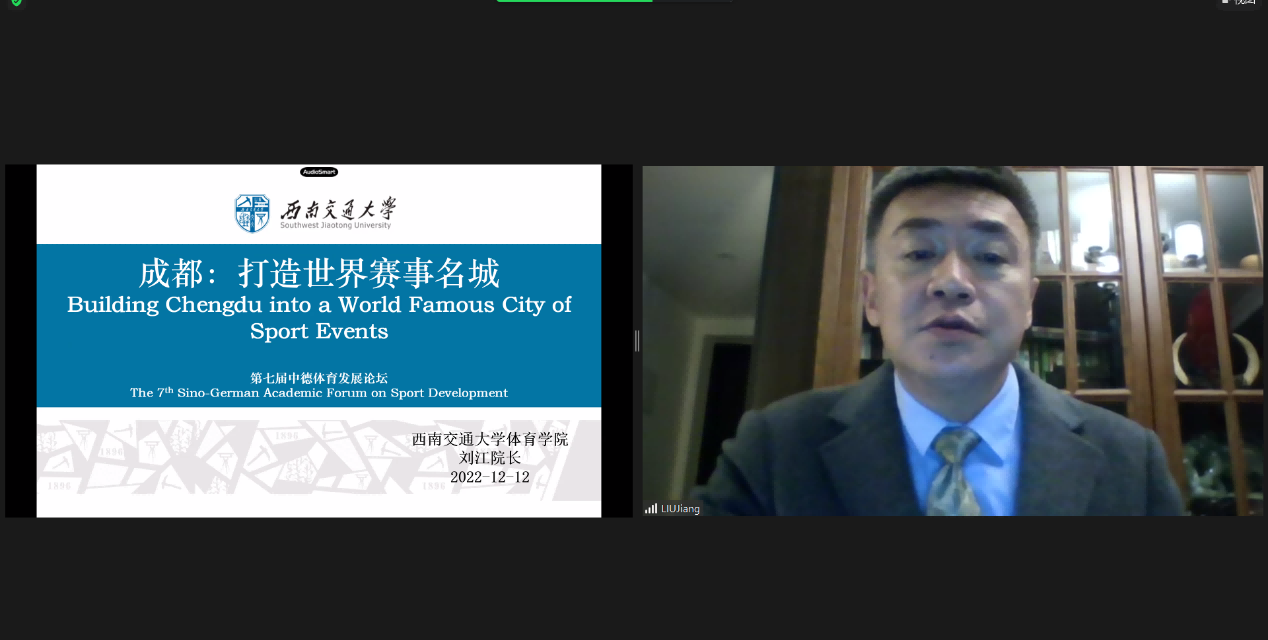Select the speaker's video tile

coord(952,340)
